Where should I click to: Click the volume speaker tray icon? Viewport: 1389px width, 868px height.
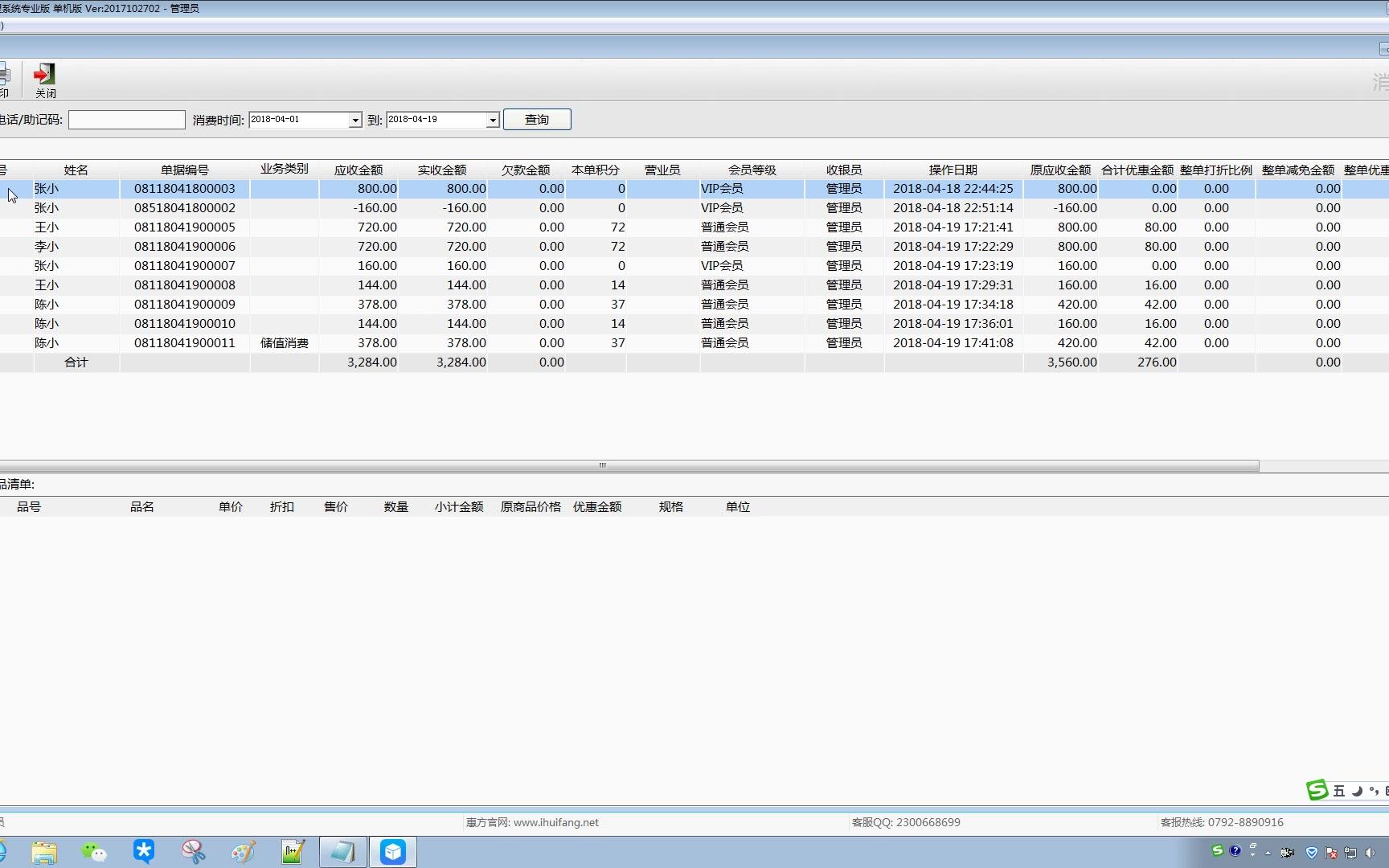(x=1371, y=853)
